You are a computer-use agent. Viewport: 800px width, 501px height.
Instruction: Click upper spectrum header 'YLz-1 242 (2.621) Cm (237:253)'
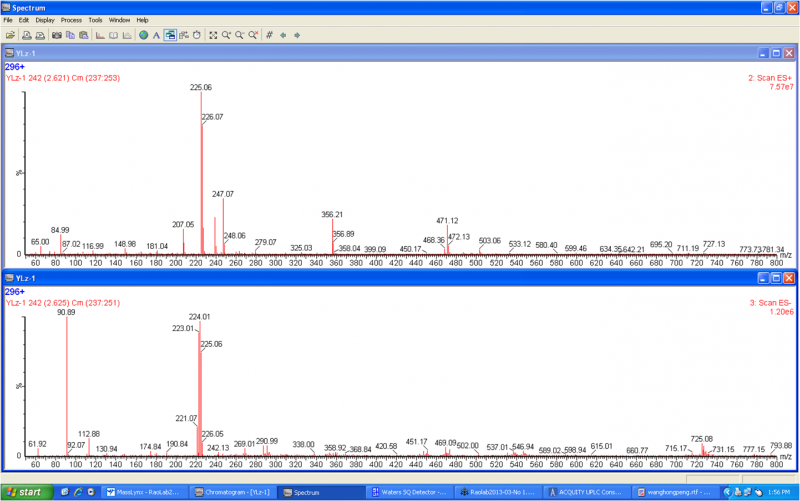63,78
